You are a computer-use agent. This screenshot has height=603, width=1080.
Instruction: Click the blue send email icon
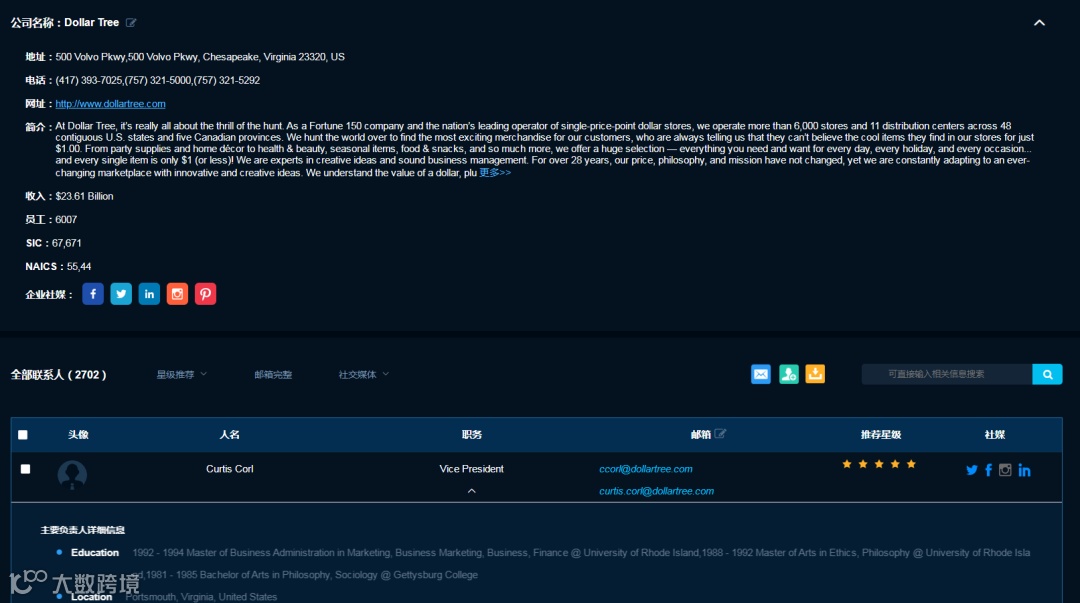760,374
